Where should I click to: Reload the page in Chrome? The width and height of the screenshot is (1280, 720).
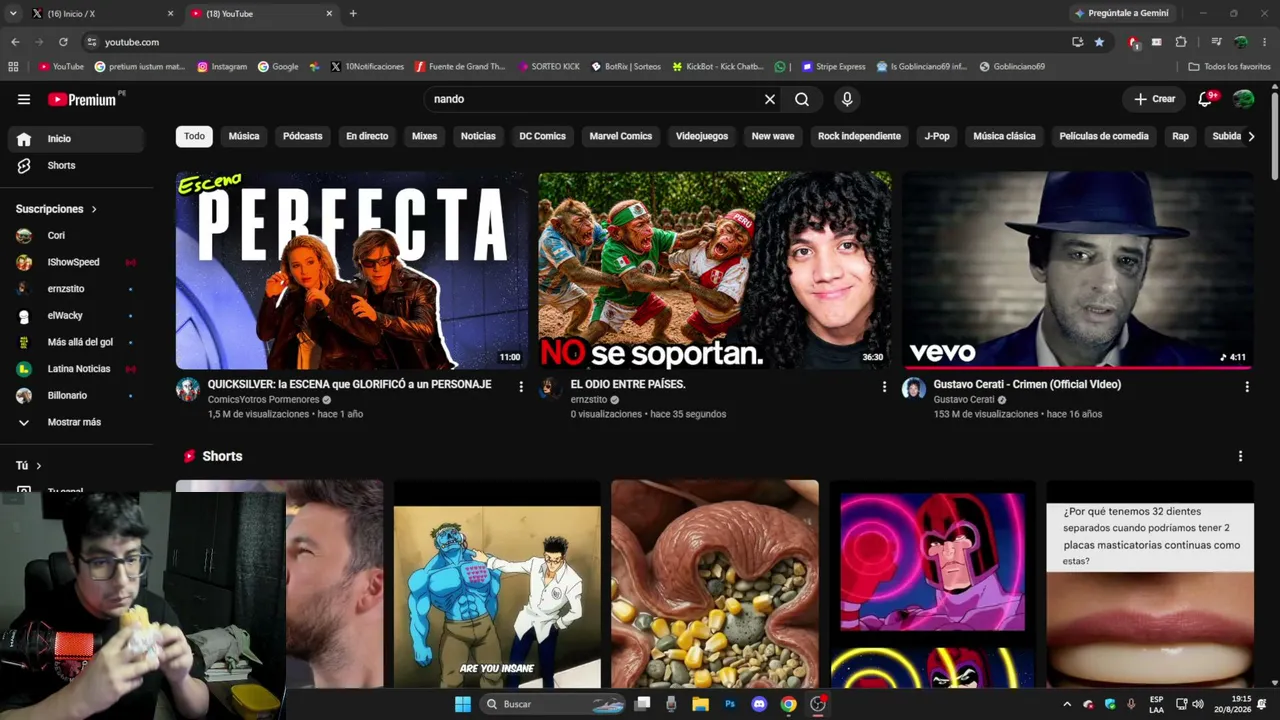click(x=63, y=42)
